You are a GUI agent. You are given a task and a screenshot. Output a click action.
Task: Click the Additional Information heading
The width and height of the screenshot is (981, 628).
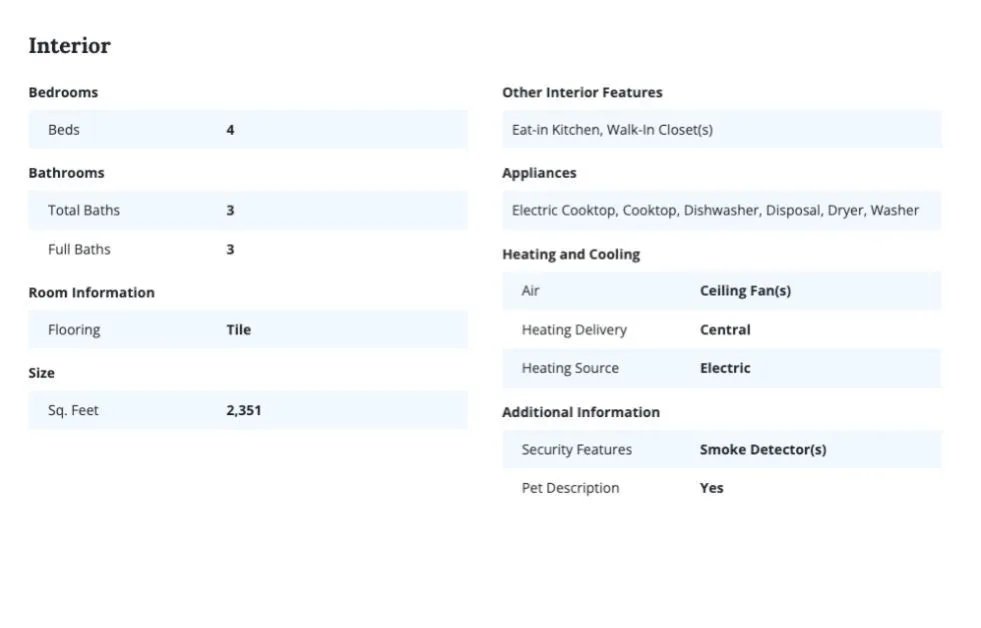coord(581,412)
